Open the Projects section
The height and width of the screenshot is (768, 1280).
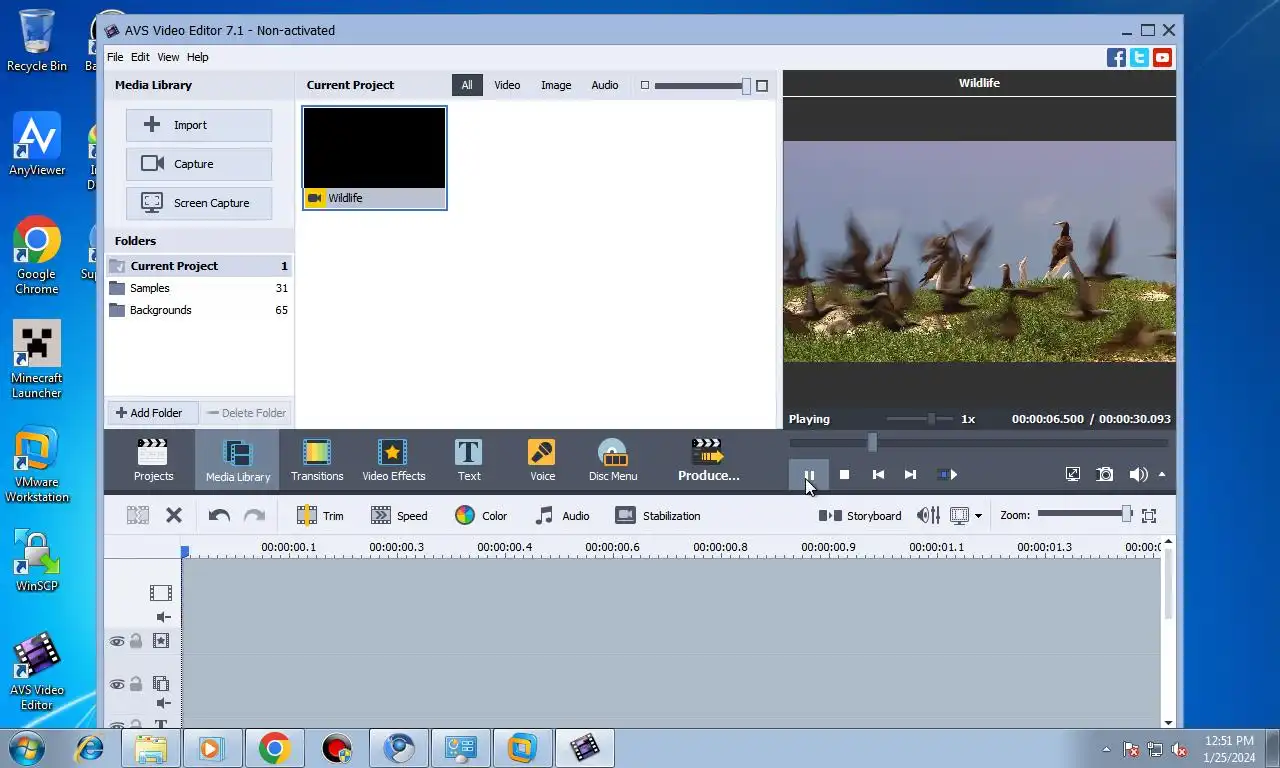pos(153,460)
